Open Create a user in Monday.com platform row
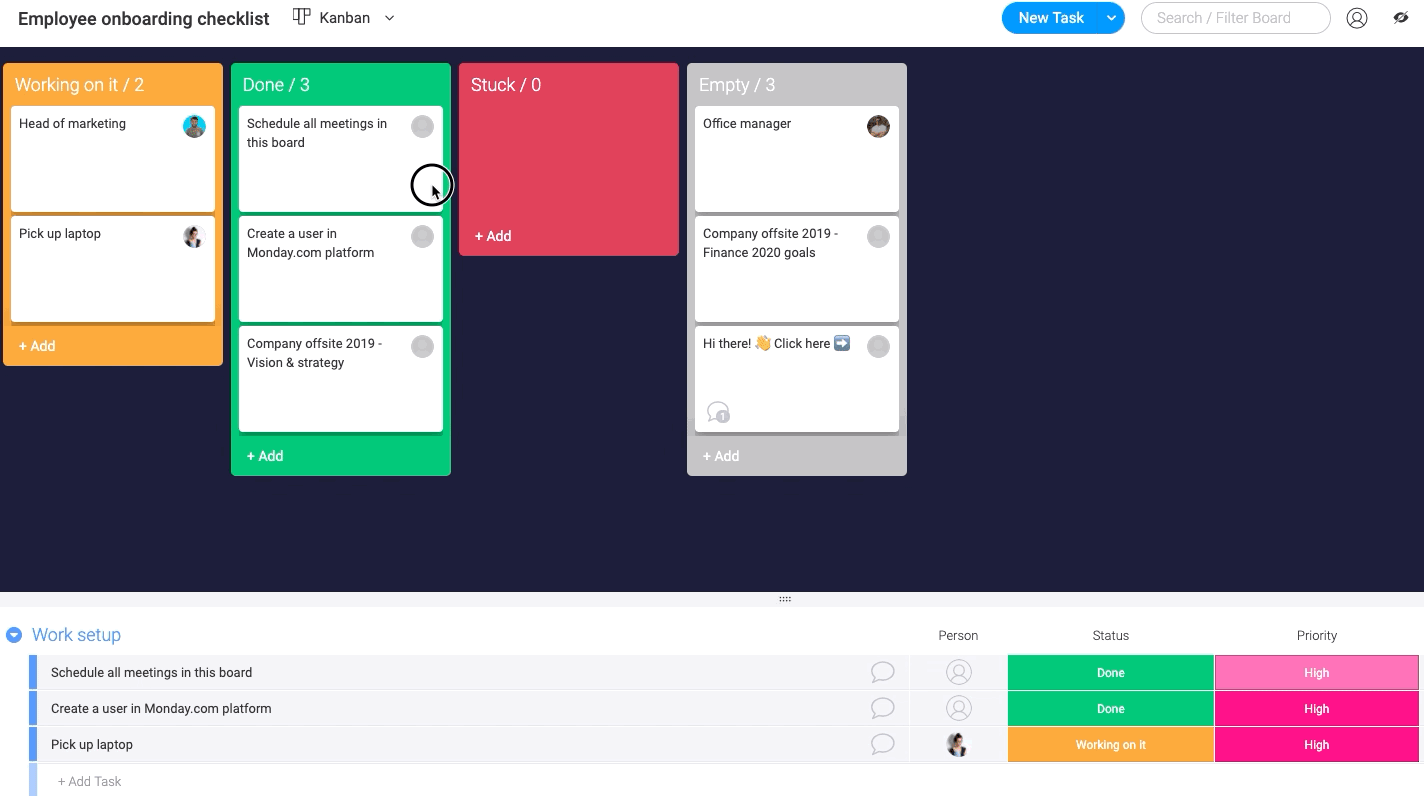The height and width of the screenshot is (796, 1424). (x=161, y=709)
